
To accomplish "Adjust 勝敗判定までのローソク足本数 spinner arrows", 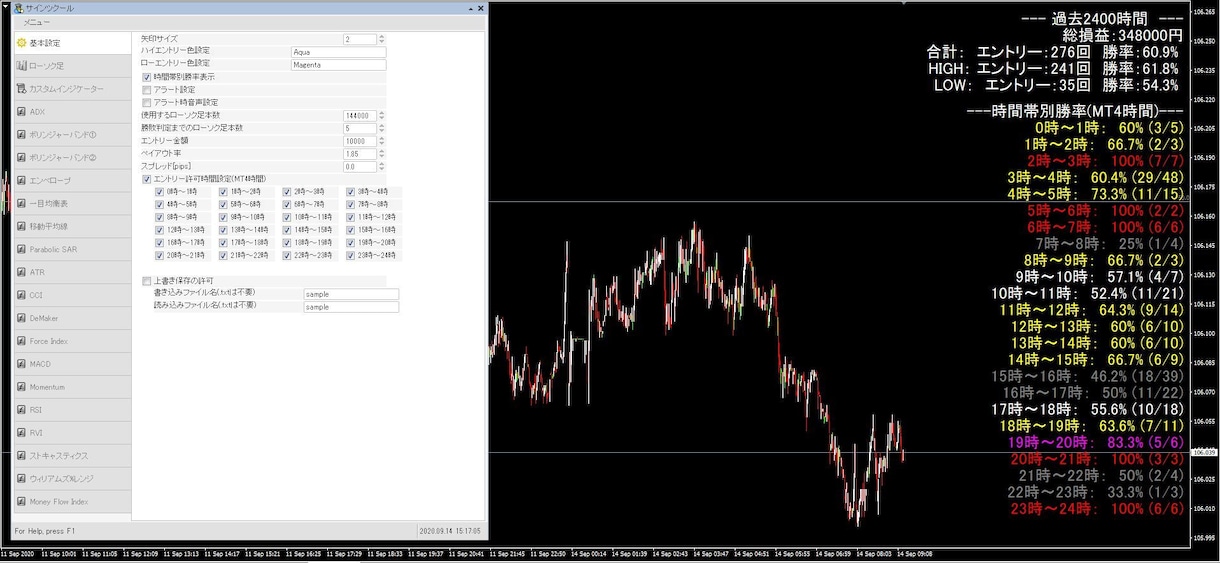I will 381,128.
